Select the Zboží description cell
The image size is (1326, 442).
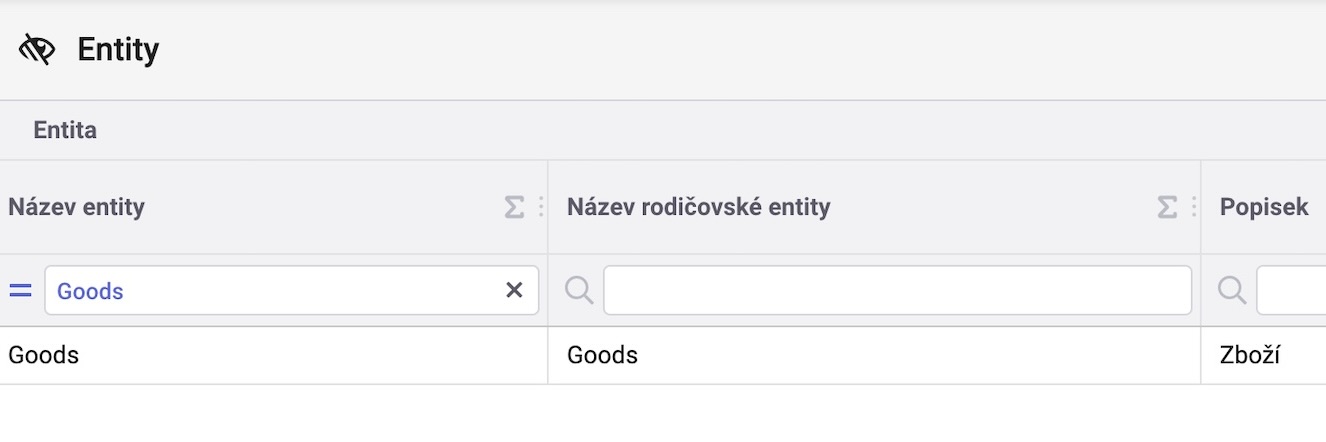(1263, 355)
